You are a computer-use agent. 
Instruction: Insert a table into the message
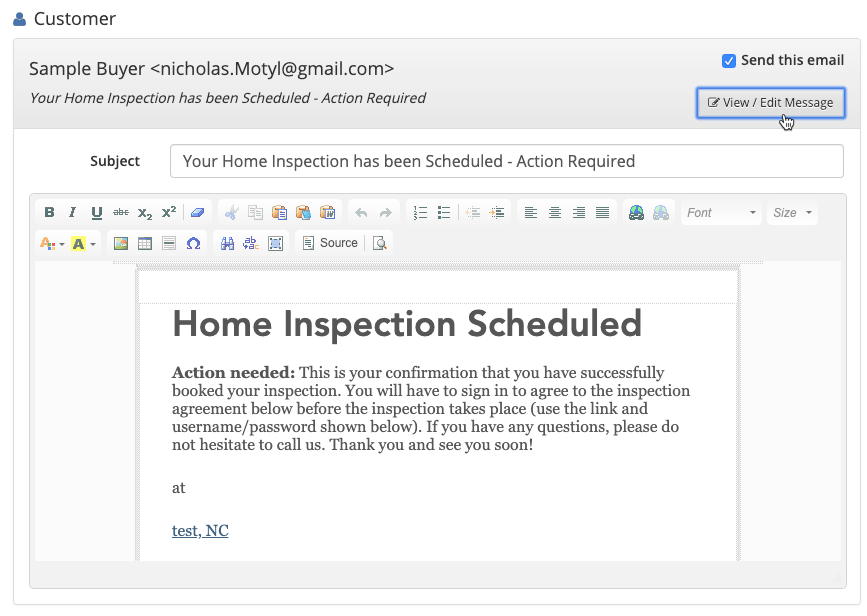tap(145, 243)
